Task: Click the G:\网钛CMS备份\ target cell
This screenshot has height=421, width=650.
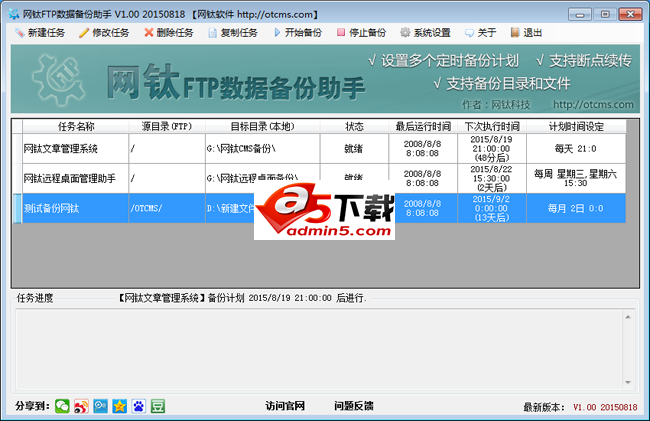Action: (x=262, y=148)
